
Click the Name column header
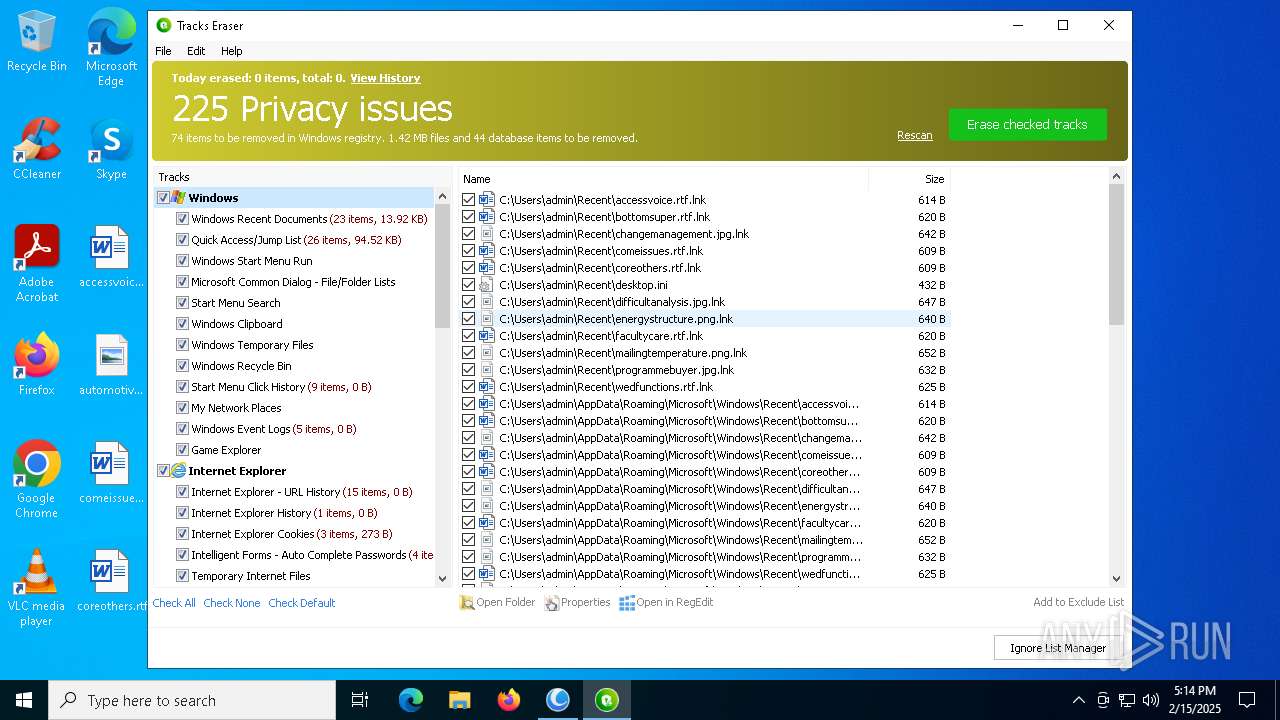coord(663,179)
